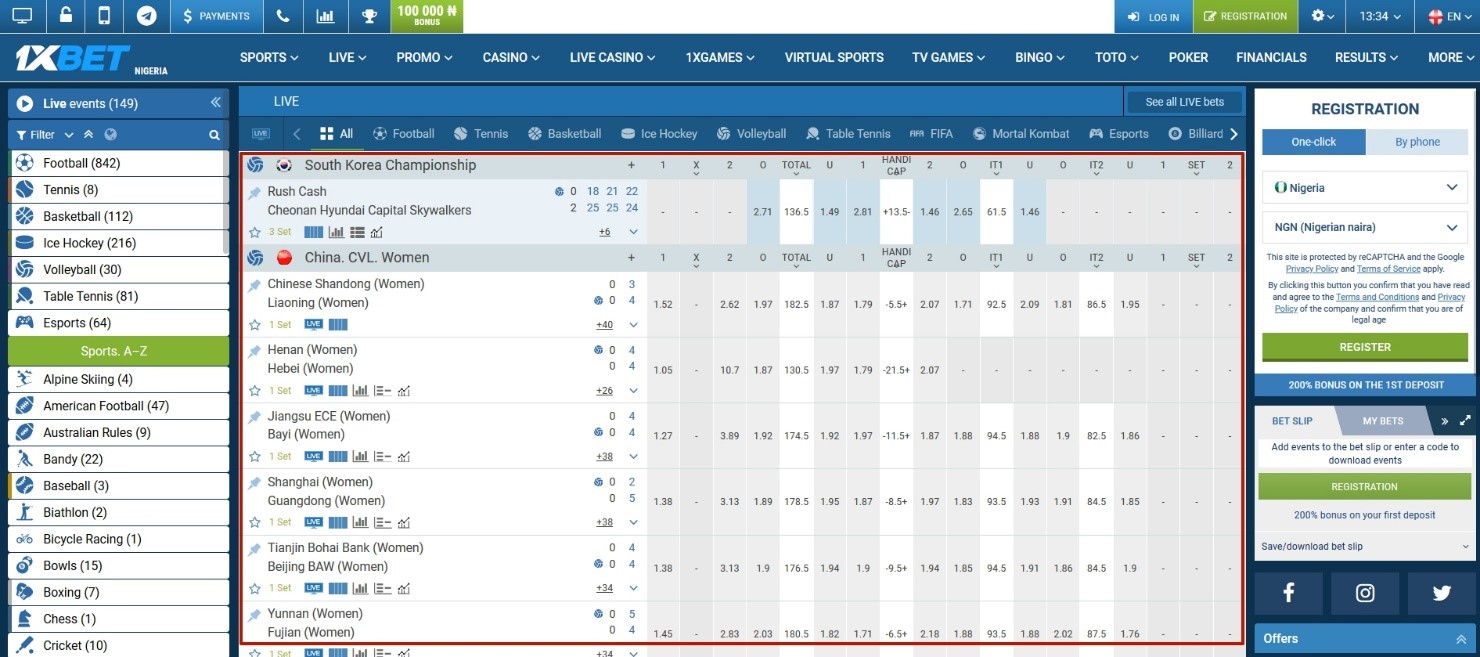Go to VIRTUAL SPORTS
Viewport: 1480px width, 657px height.
pos(834,57)
